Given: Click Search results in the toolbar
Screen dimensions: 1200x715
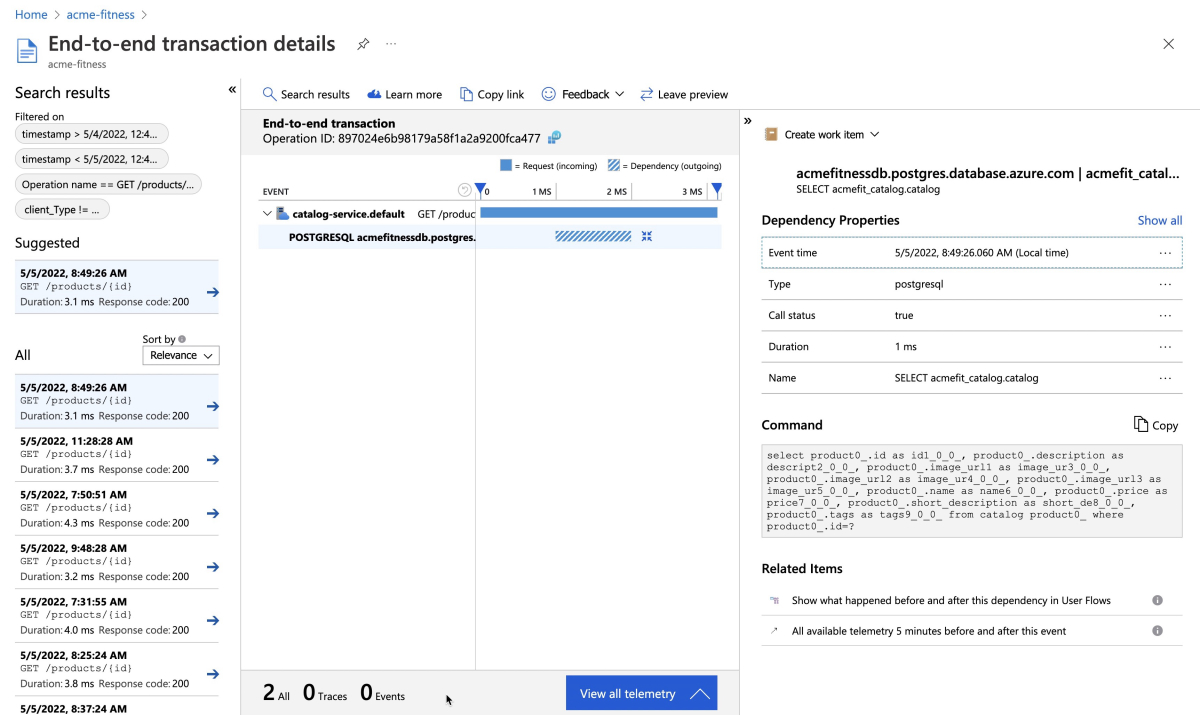Looking at the screenshot, I should tap(306, 94).
